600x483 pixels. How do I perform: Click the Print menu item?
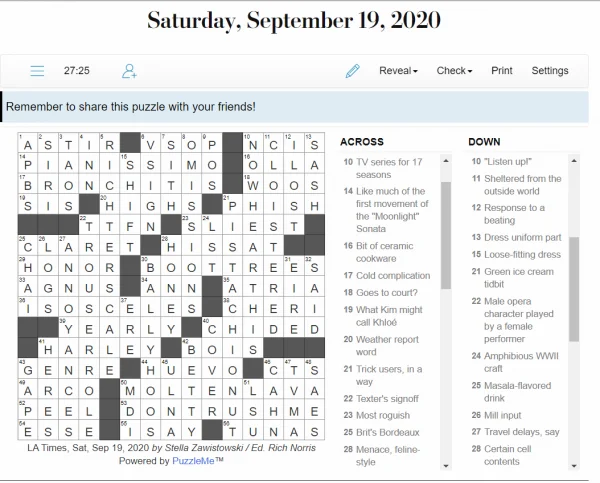502,71
